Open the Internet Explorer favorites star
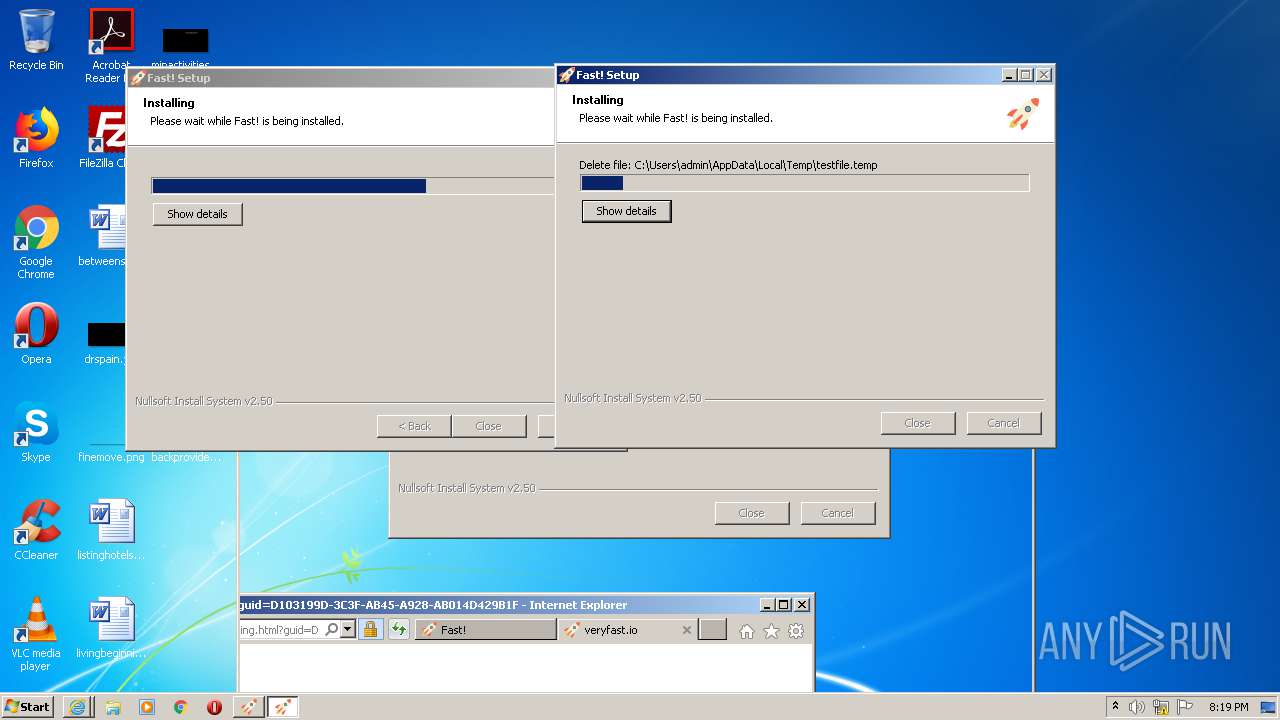Viewport: 1280px width, 720px height. point(771,631)
